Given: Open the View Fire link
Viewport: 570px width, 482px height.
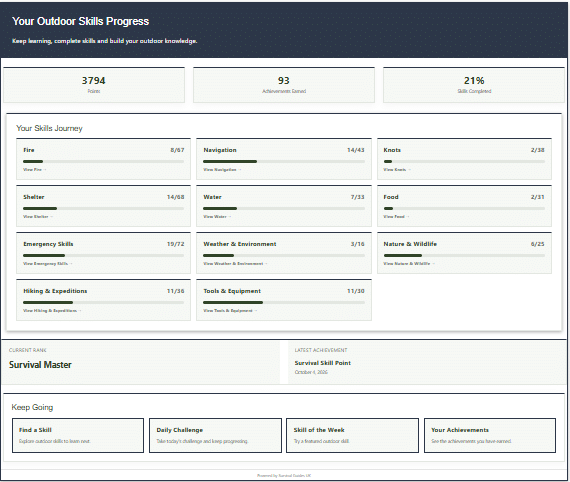Looking at the screenshot, I should tap(35, 169).
